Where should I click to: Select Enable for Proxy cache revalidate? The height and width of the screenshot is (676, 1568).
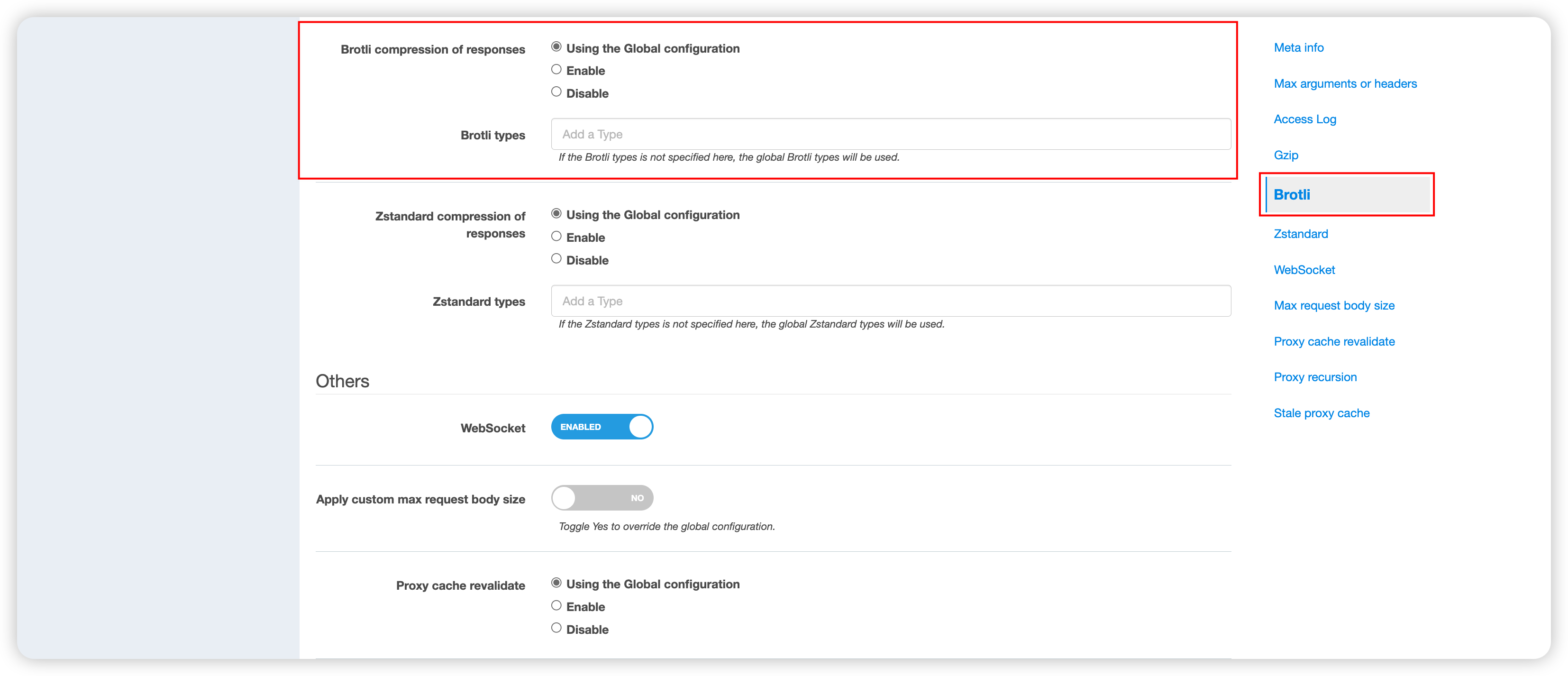(556, 605)
